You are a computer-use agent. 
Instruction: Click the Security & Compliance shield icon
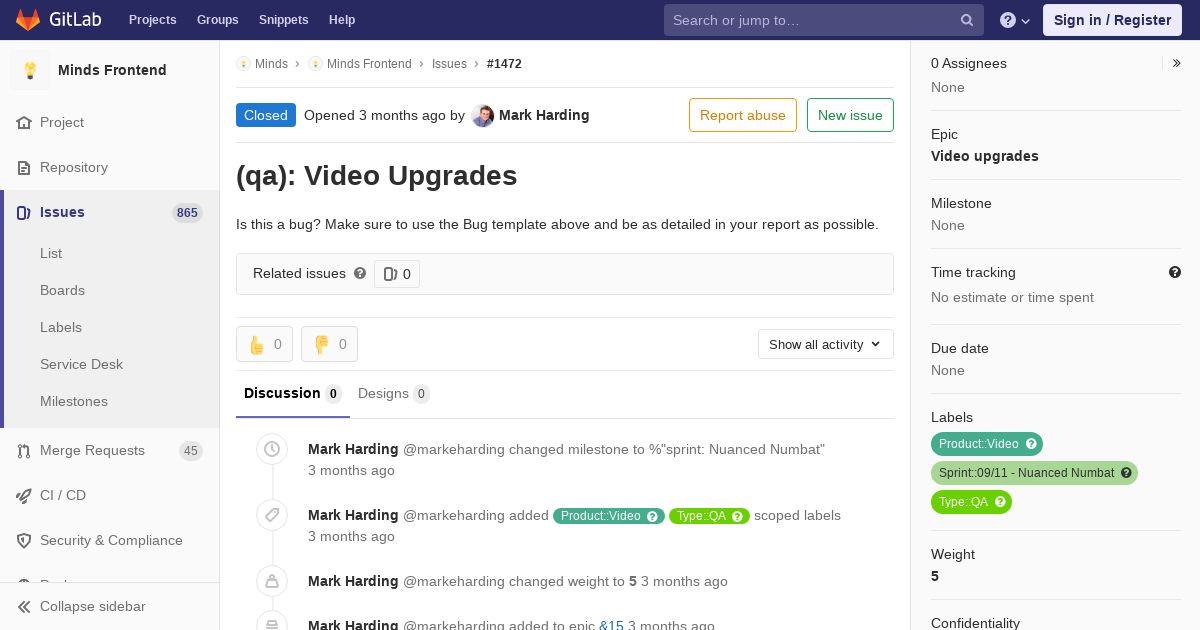pyautogui.click(x=24, y=541)
